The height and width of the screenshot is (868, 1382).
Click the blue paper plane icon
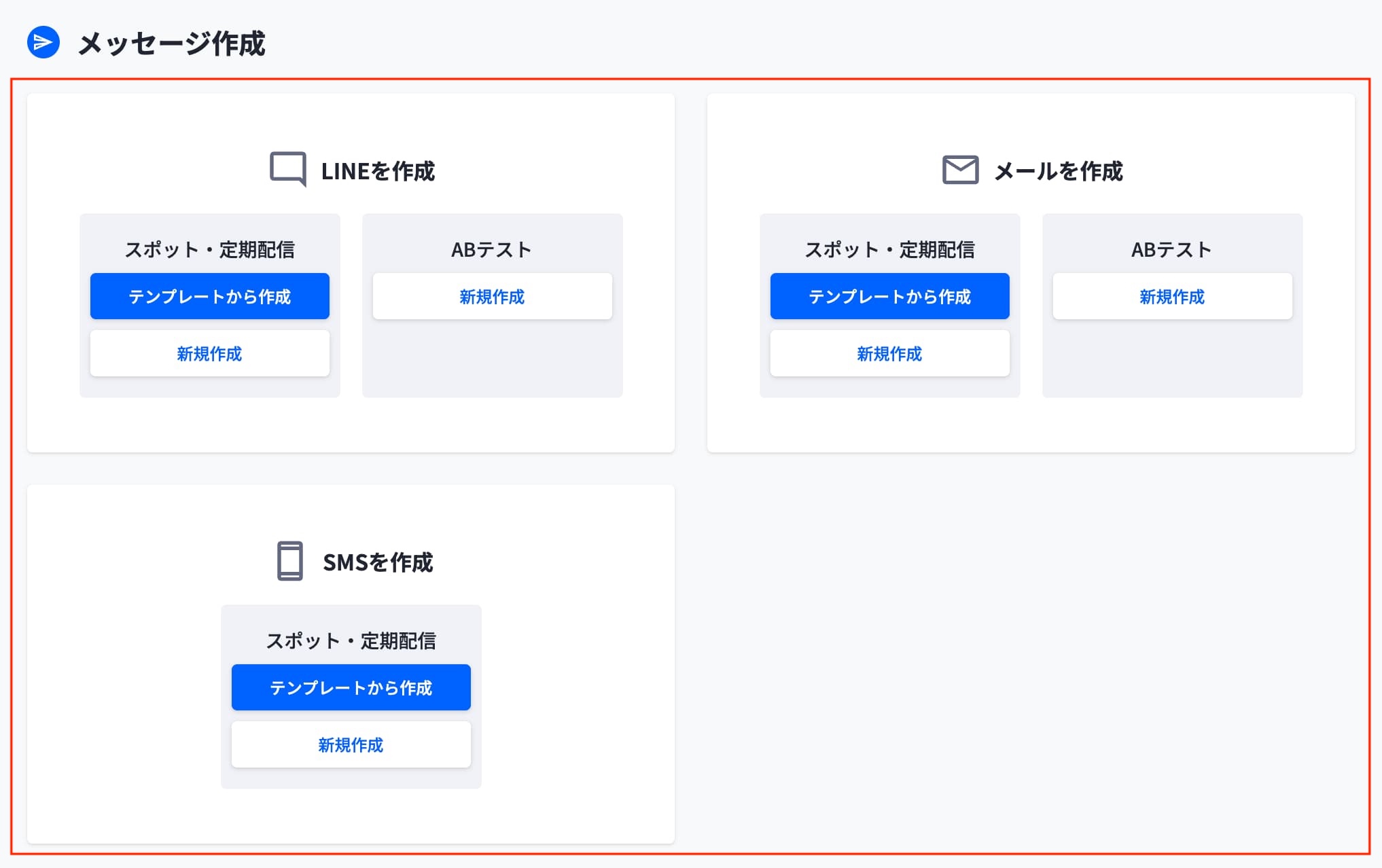(x=43, y=43)
